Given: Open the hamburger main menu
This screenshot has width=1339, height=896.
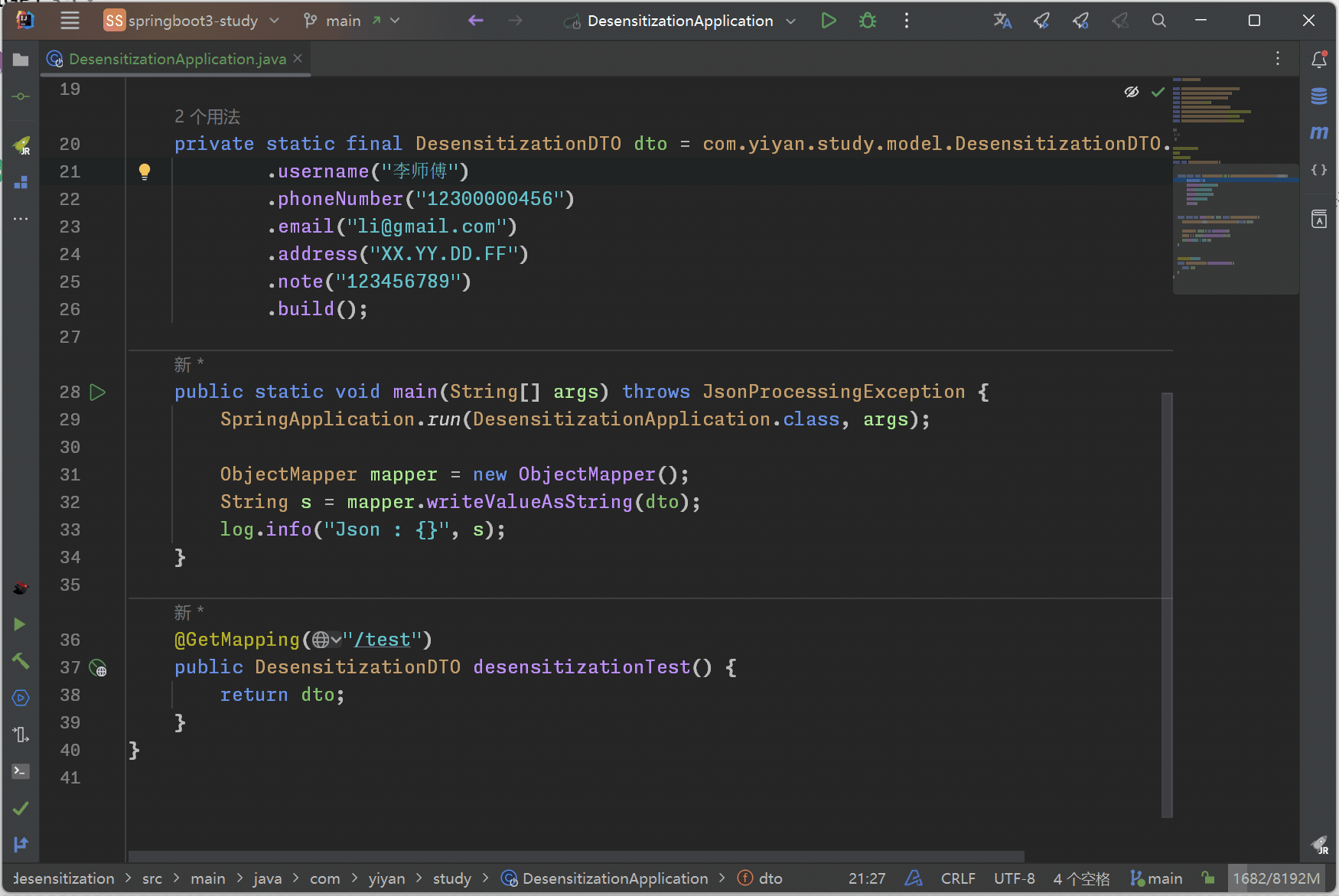Looking at the screenshot, I should (x=70, y=21).
